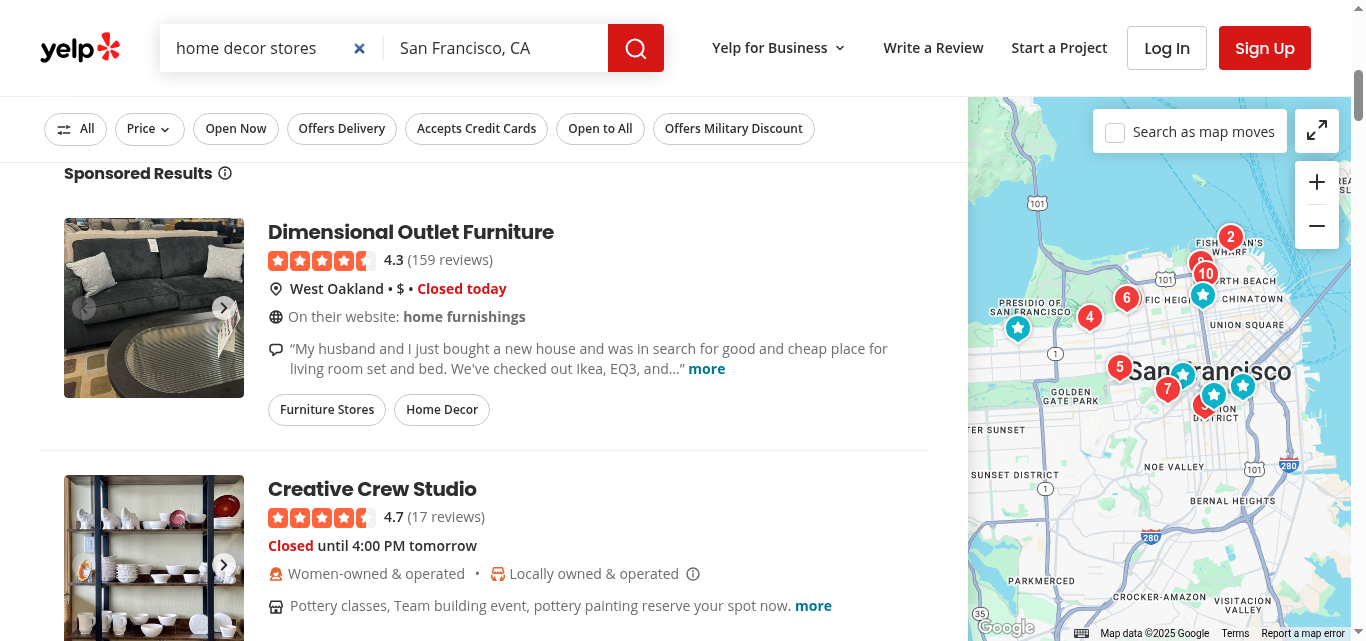Show next photo for Dimensional Outlet Furniture

click(224, 308)
